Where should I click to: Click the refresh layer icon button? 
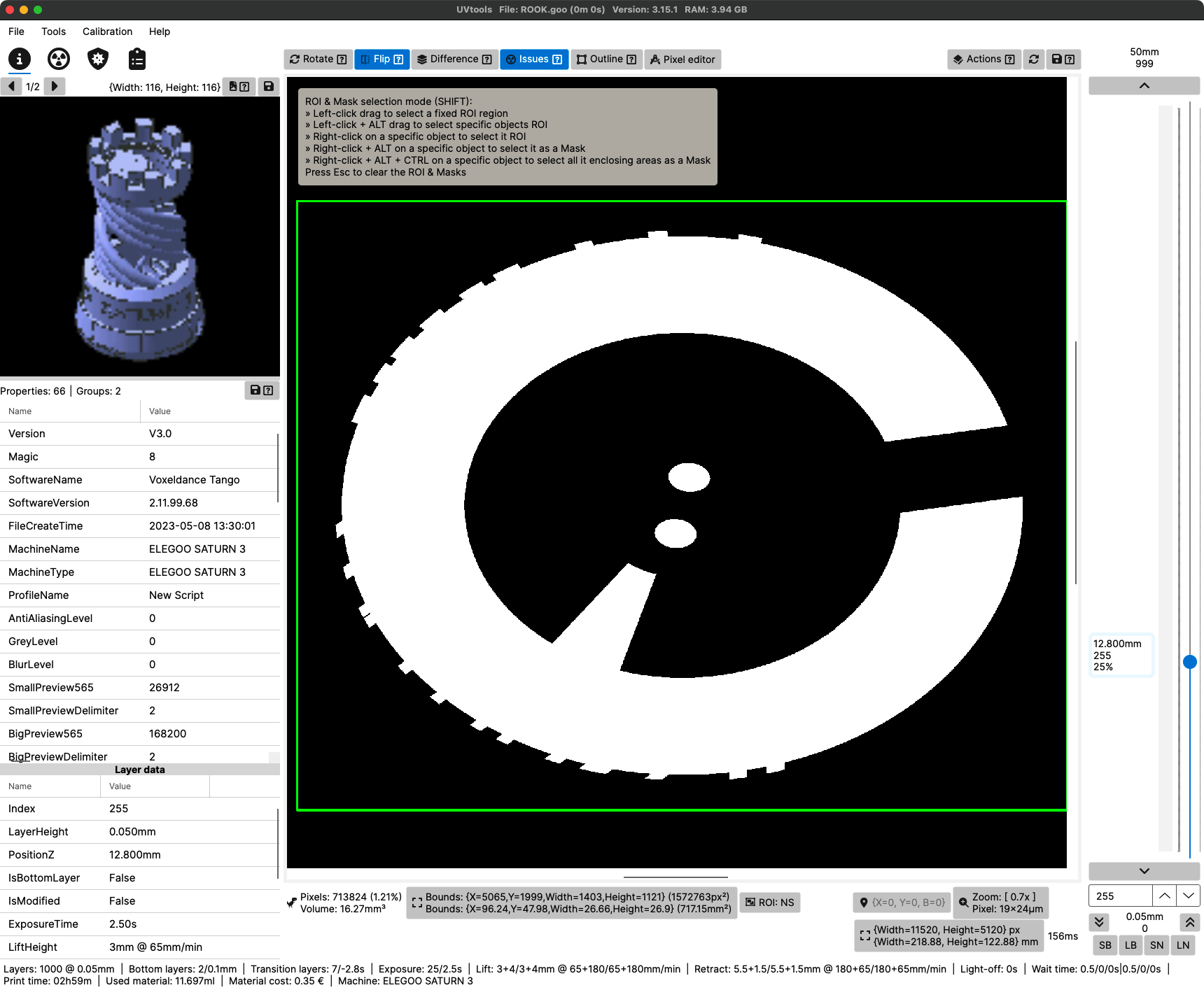pos(1034,59)
